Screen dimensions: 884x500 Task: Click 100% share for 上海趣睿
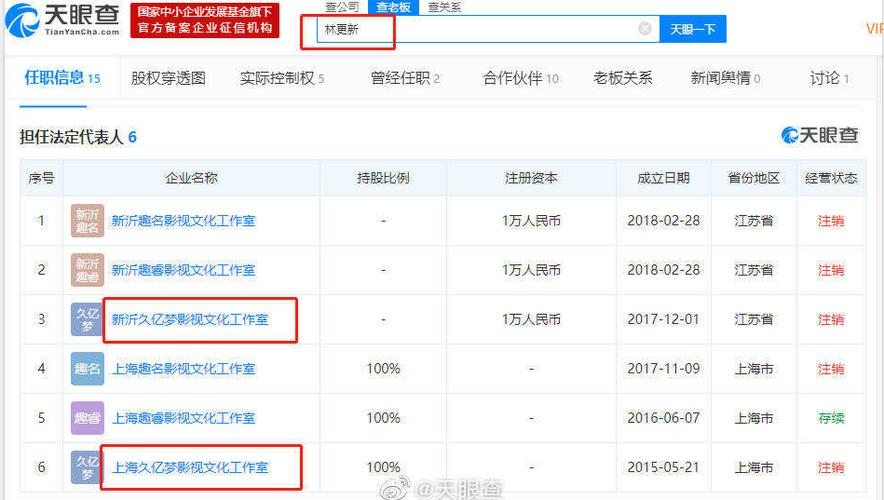coord(383,418)
